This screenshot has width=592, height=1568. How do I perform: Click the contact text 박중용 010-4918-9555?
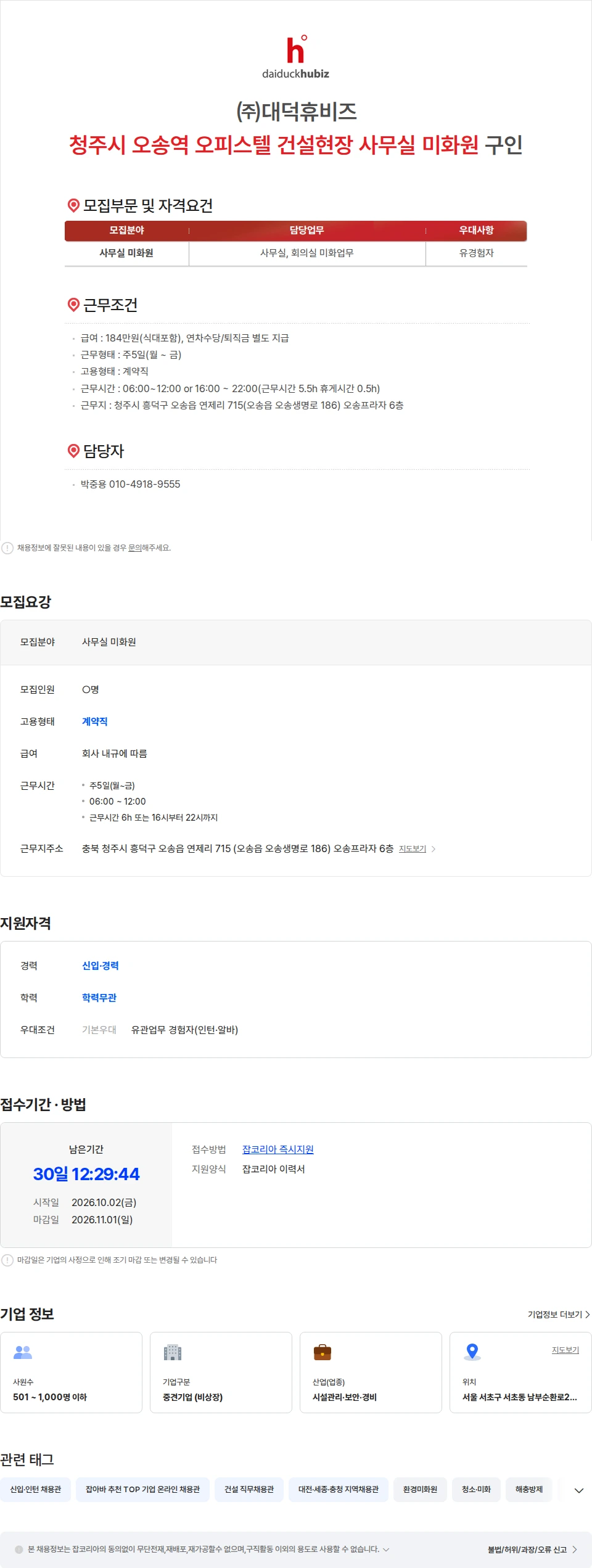(x=131, y=485)
